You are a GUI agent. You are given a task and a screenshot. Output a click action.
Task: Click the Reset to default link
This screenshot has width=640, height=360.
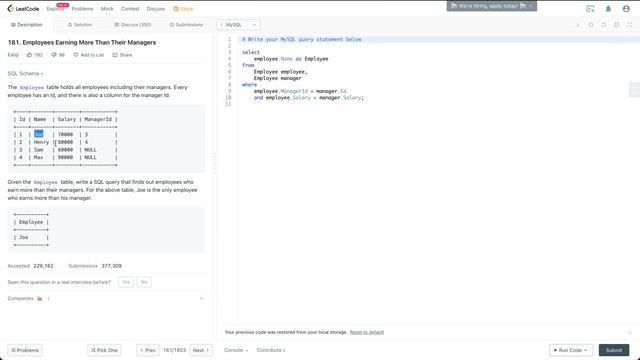point(367,332)
